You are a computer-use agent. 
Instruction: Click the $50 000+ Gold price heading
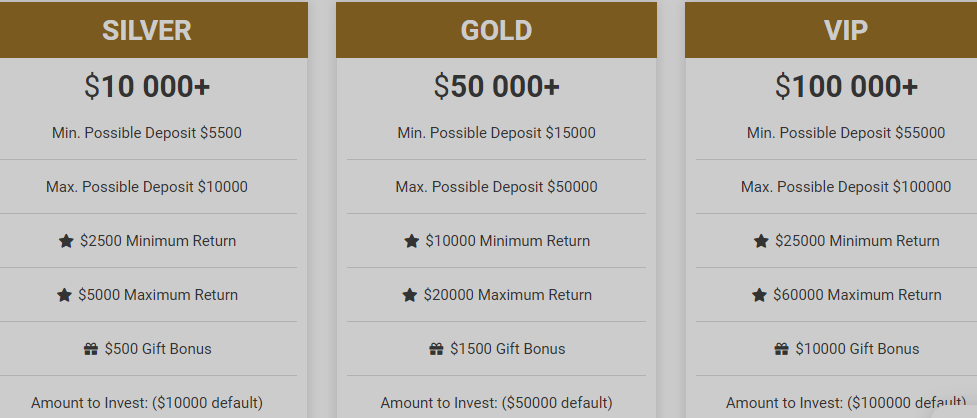[497, 86]
